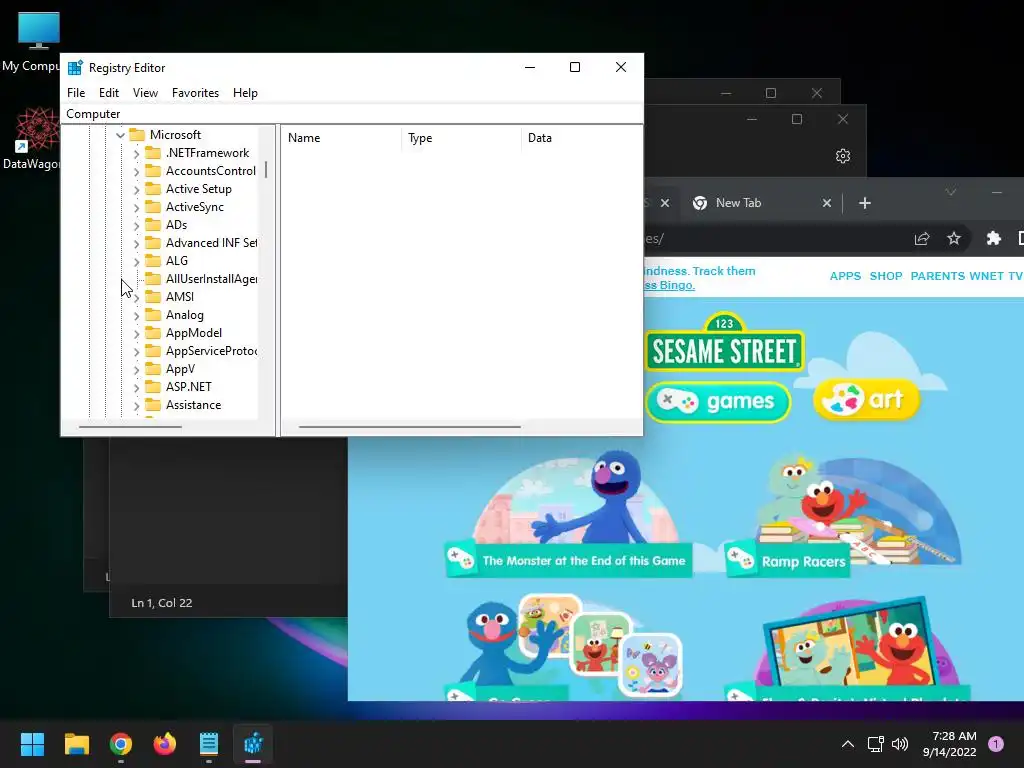Select the ActiveSync key
This screenshot has width=1024, height=768.
(x=195, y=206)
